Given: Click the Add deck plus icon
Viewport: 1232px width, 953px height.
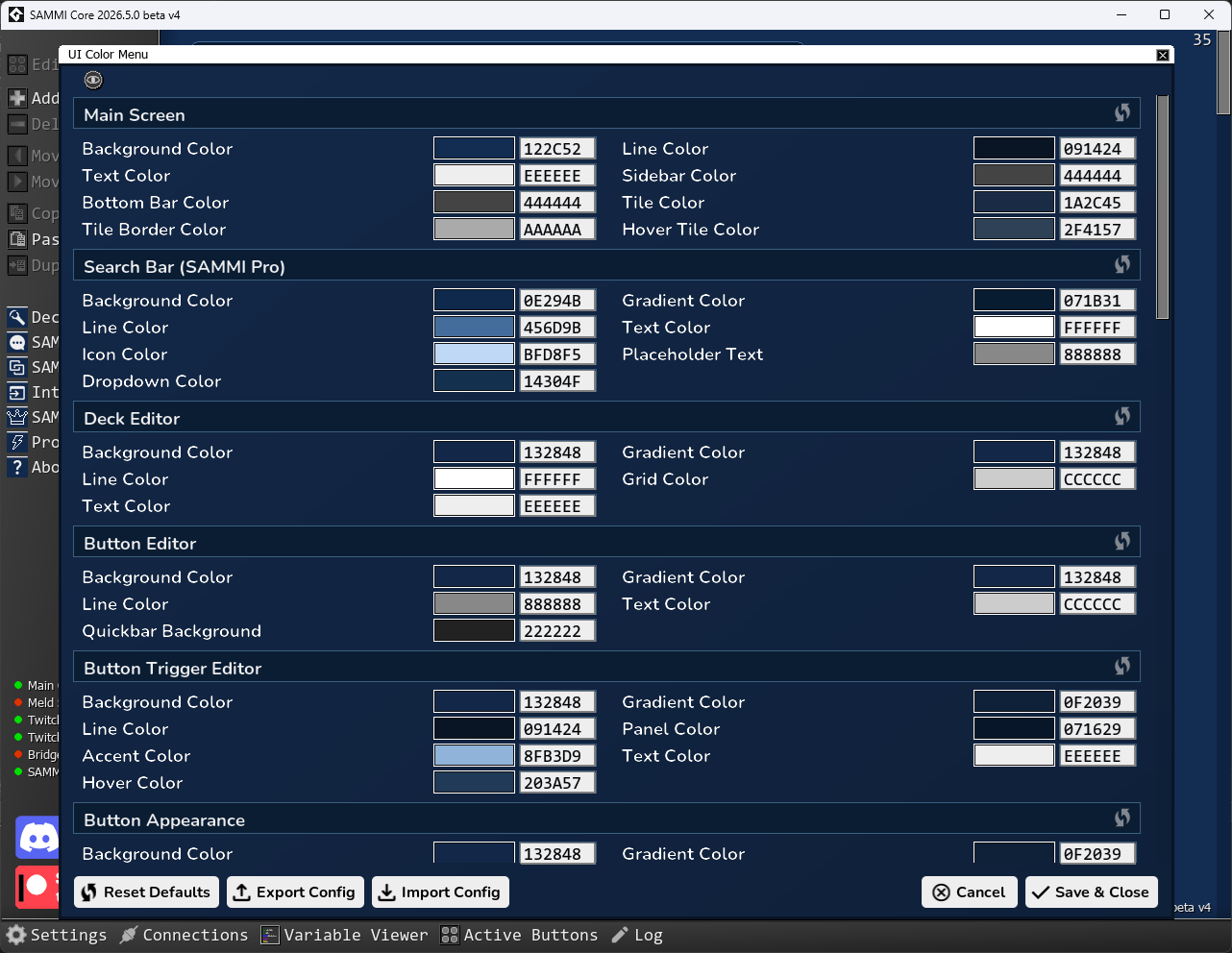Looking at the screenshot, I should [17, 98].
